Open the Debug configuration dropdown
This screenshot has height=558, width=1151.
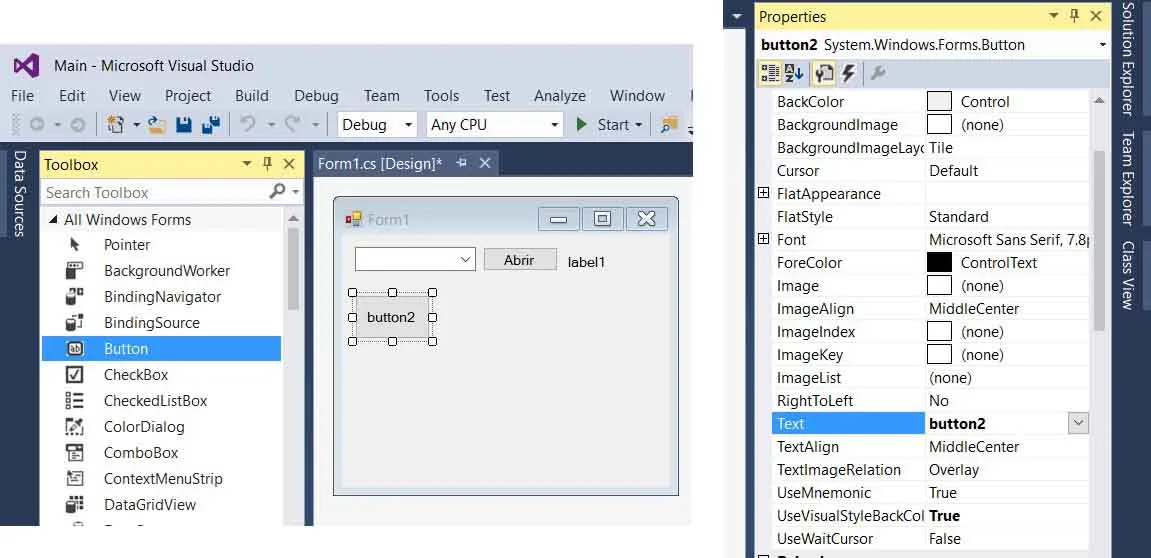409,125
